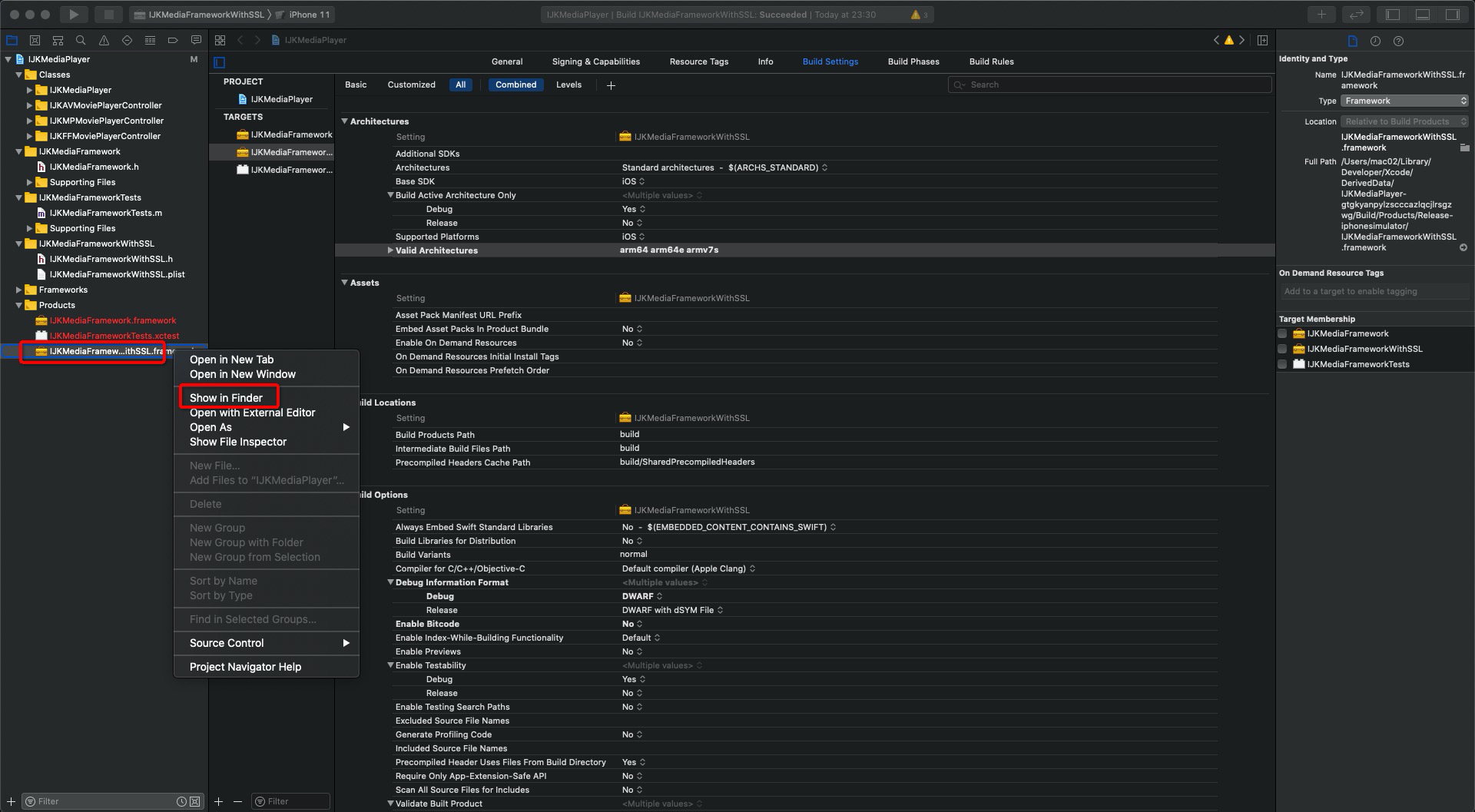Open the Issue navigator warning icon
The width and height of the screenshot is (1475, 812).
tap(104, 41)
